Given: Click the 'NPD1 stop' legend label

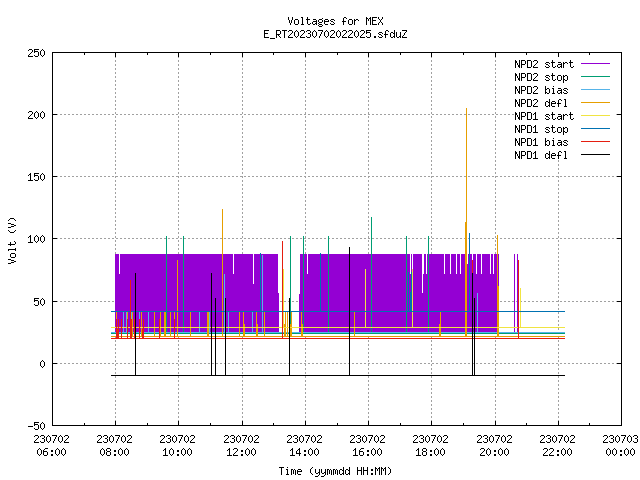Looking at the screenshot, I should point(541,129).
